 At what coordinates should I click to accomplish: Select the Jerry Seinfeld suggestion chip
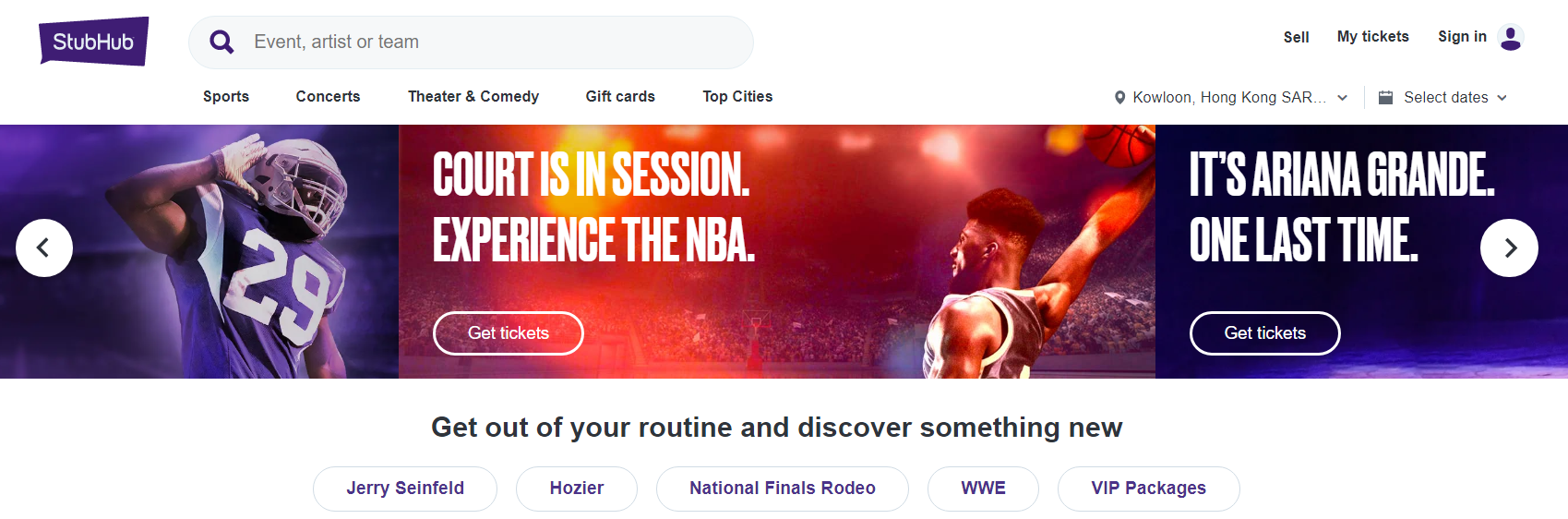coord(405,489)
